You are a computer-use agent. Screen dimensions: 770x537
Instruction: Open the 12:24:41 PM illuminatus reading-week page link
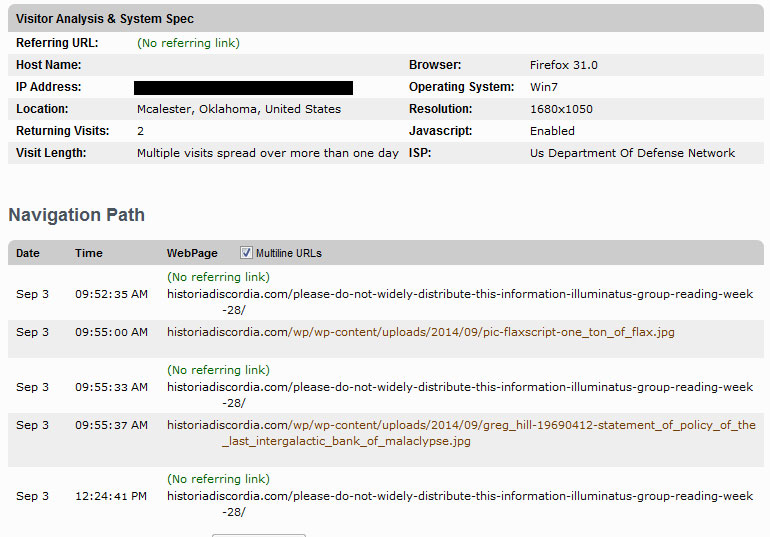click(x=460, y=504)
